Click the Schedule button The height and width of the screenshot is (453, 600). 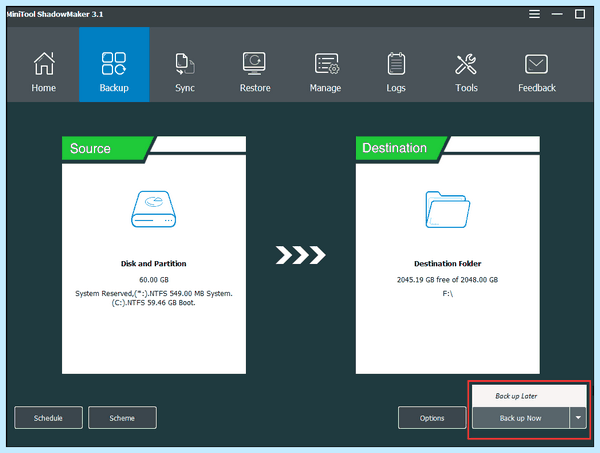click(x=48, y=418)
